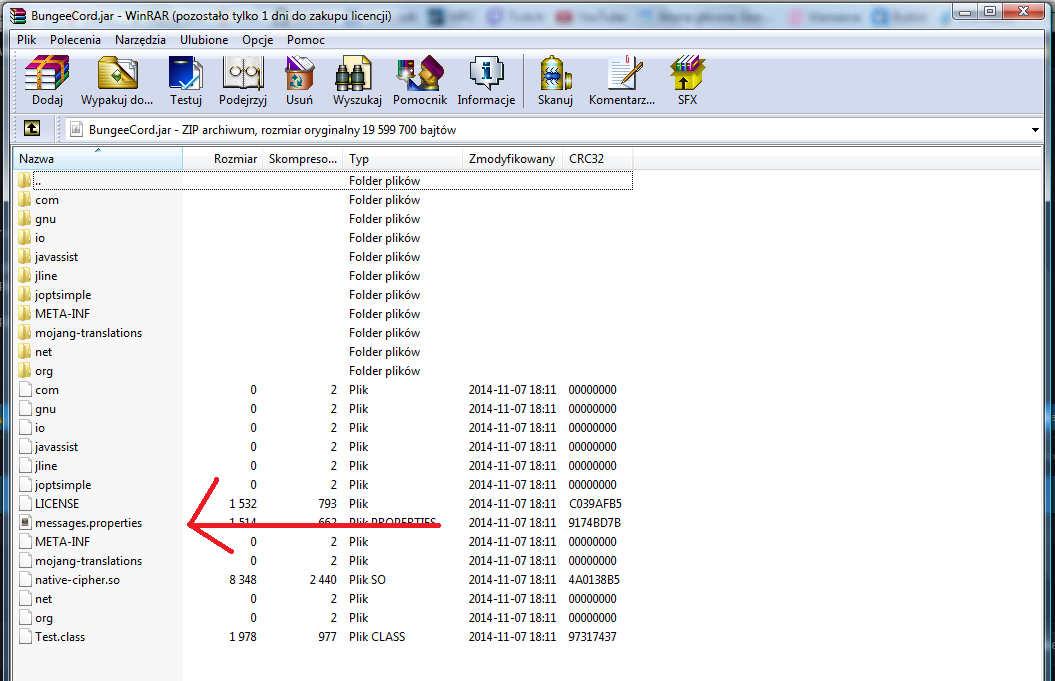
Task: Click file icon of Test.class
Action: pos(26,636)
